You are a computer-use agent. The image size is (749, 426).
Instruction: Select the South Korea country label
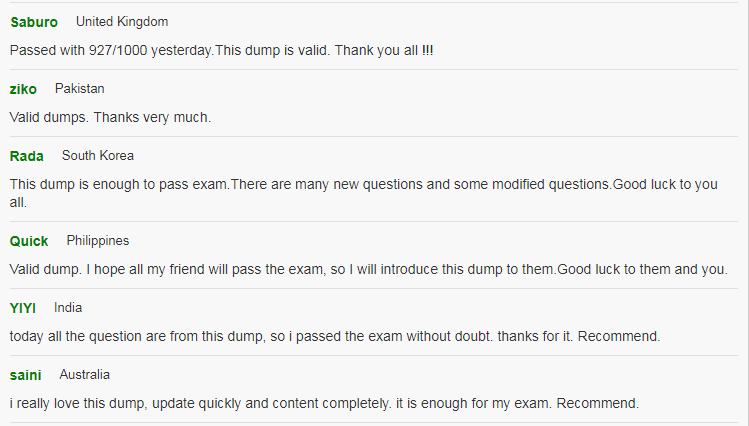97,155
